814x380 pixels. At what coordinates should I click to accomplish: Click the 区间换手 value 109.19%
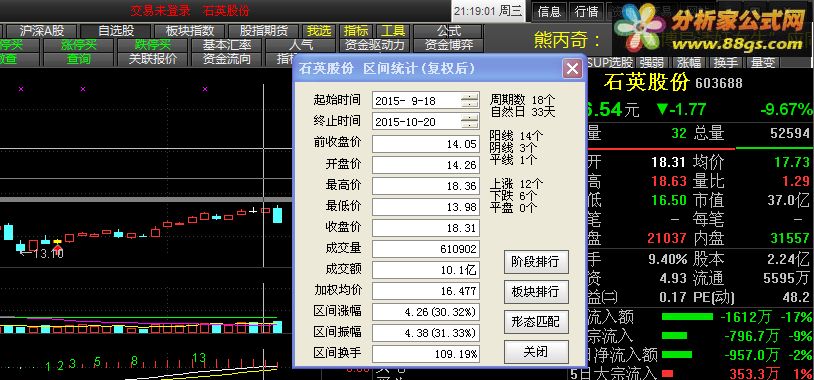point(426,354)
